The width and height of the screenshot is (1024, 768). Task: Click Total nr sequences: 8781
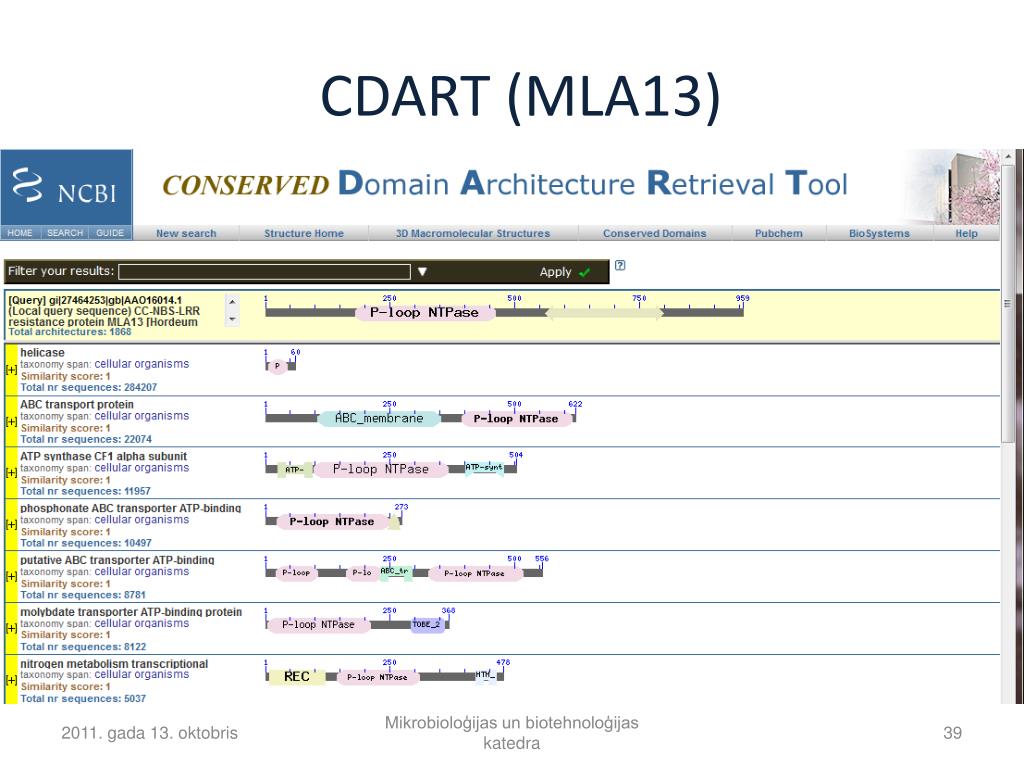click(83, 595)
